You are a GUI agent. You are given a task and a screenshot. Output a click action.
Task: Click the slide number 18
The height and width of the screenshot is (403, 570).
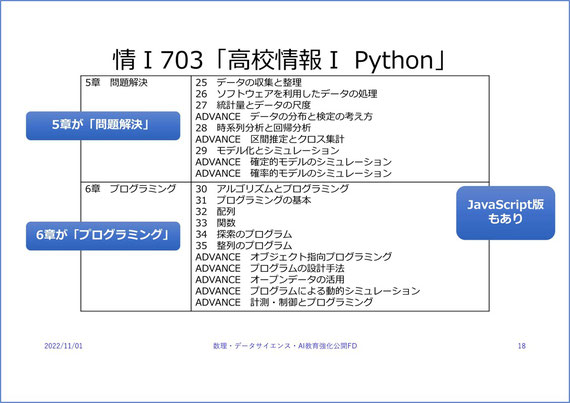click(x=522, y=346)
